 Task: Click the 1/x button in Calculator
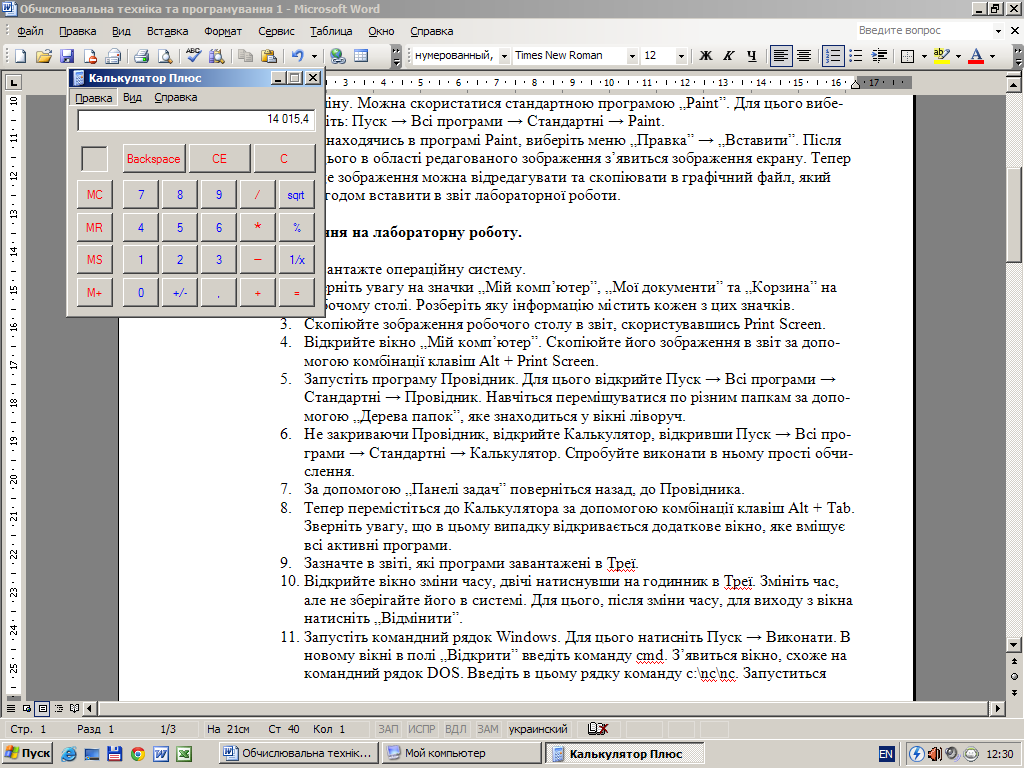tap(296, 259)
